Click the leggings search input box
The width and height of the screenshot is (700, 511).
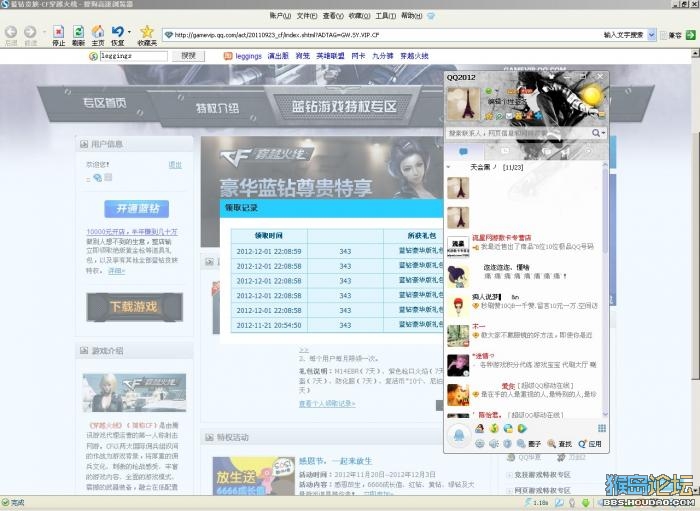(x=133, y=56)
